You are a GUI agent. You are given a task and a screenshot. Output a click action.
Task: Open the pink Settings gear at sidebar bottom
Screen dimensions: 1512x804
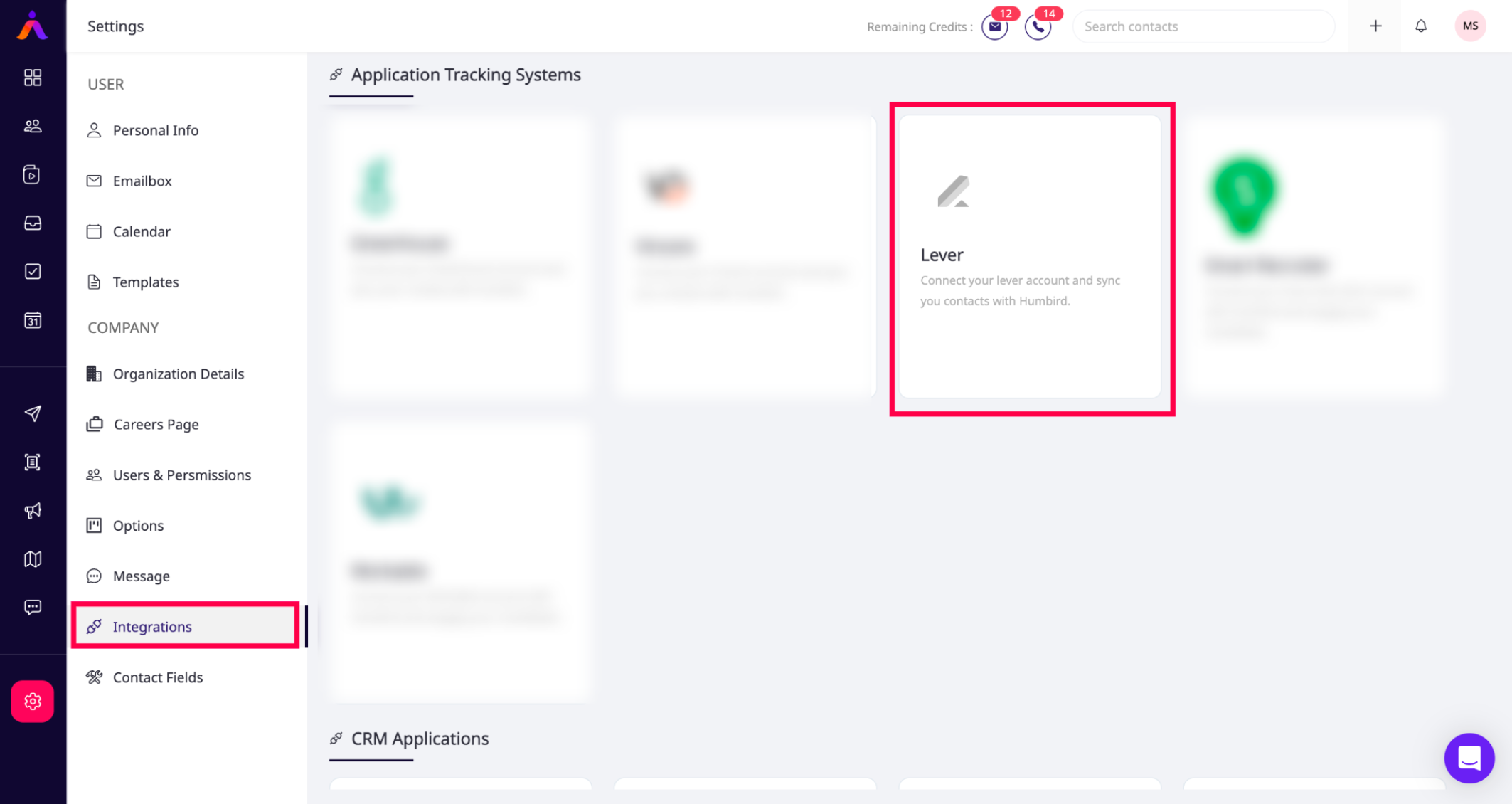coord(32,701)
